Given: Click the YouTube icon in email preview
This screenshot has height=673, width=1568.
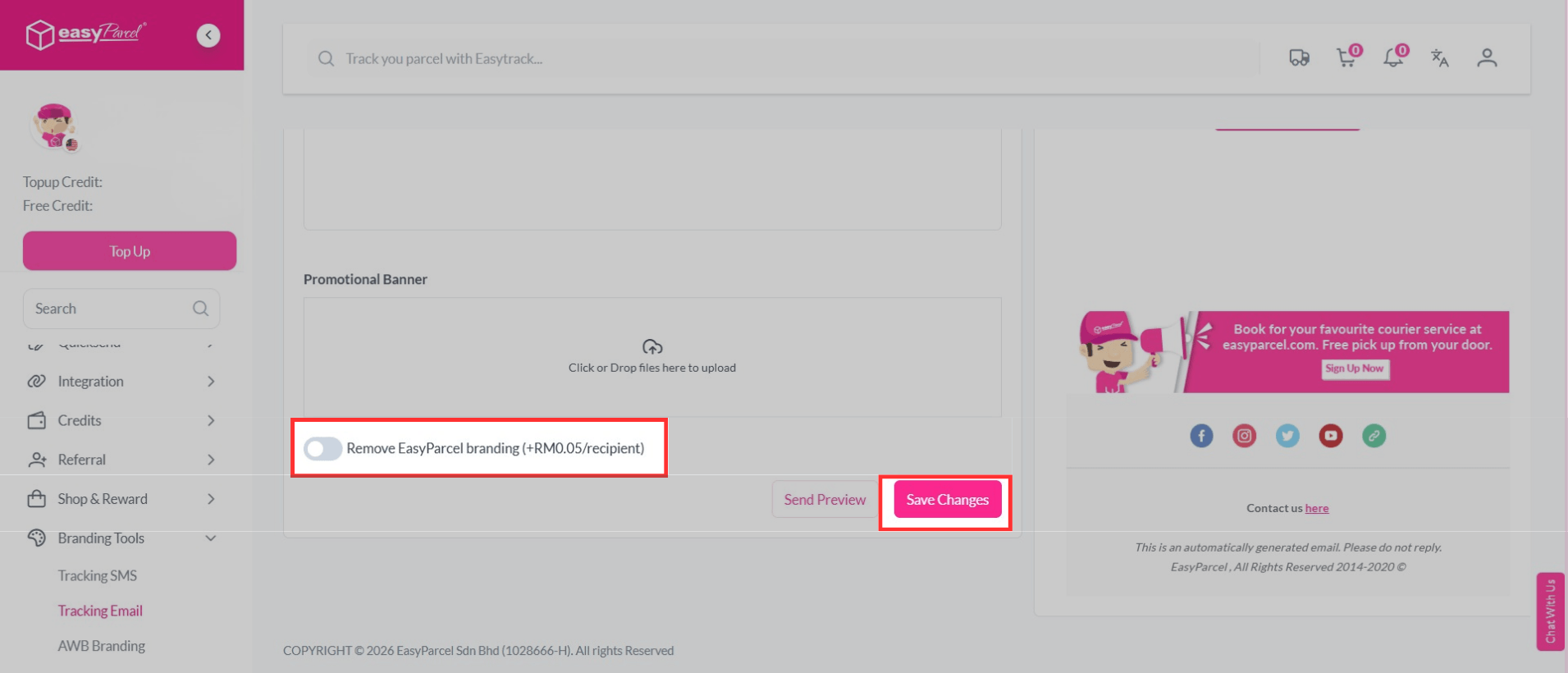Looking at the screenshot, I should 1331,436.
